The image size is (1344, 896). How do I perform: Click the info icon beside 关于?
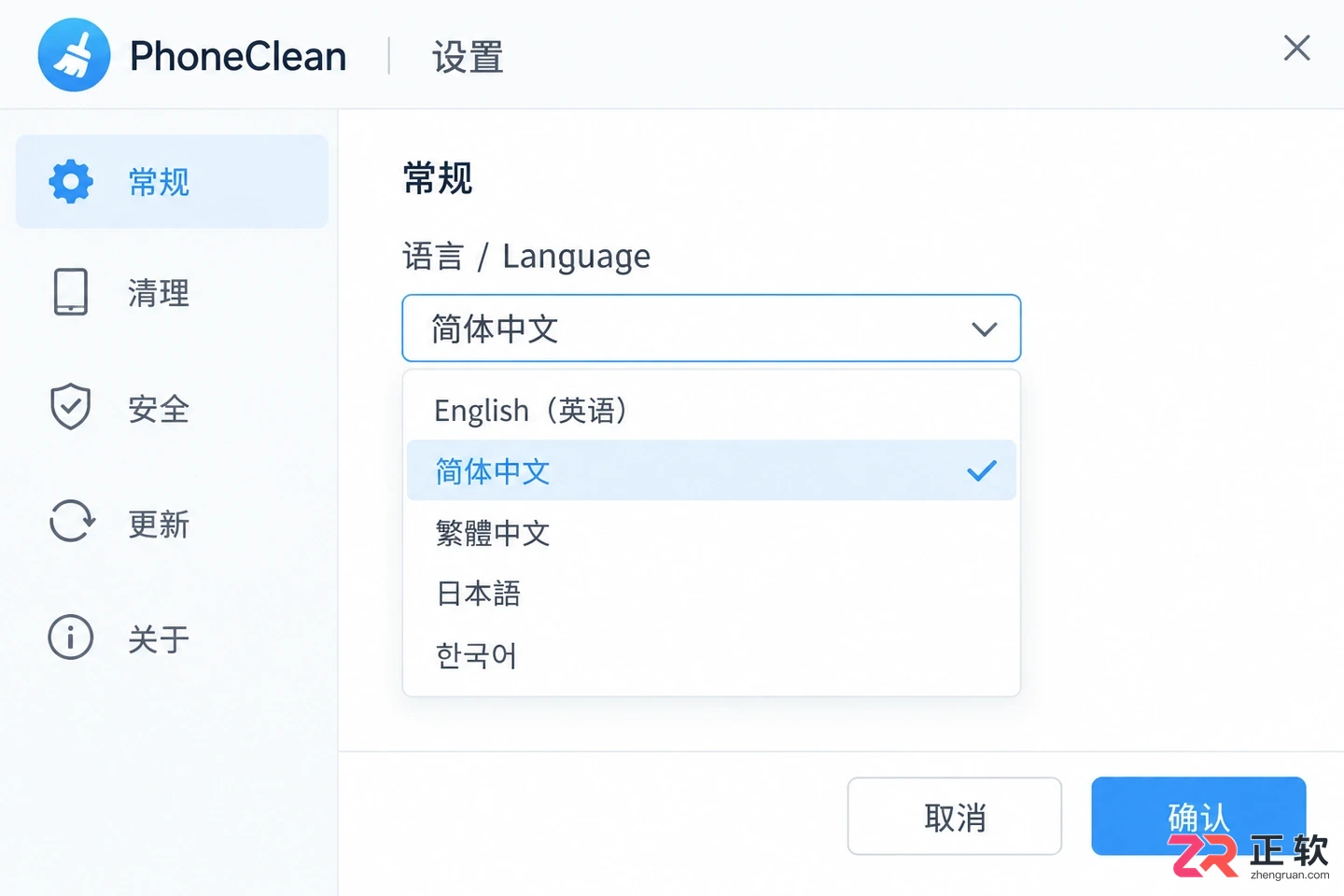click(x=71, y=637)
